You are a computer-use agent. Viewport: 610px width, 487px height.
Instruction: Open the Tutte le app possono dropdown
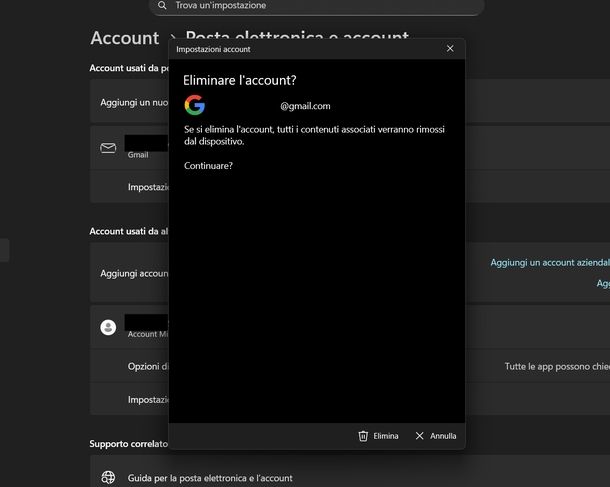click(556, 367)
